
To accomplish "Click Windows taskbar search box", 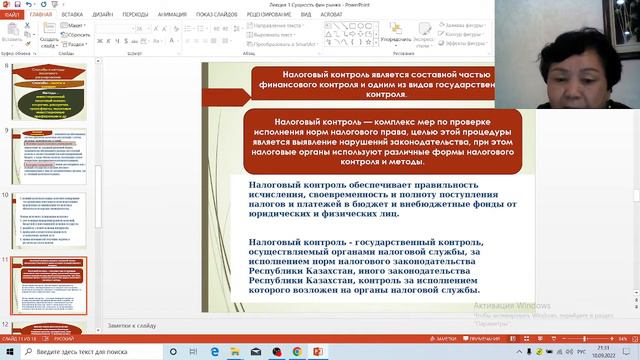I will tap(91, 352).
